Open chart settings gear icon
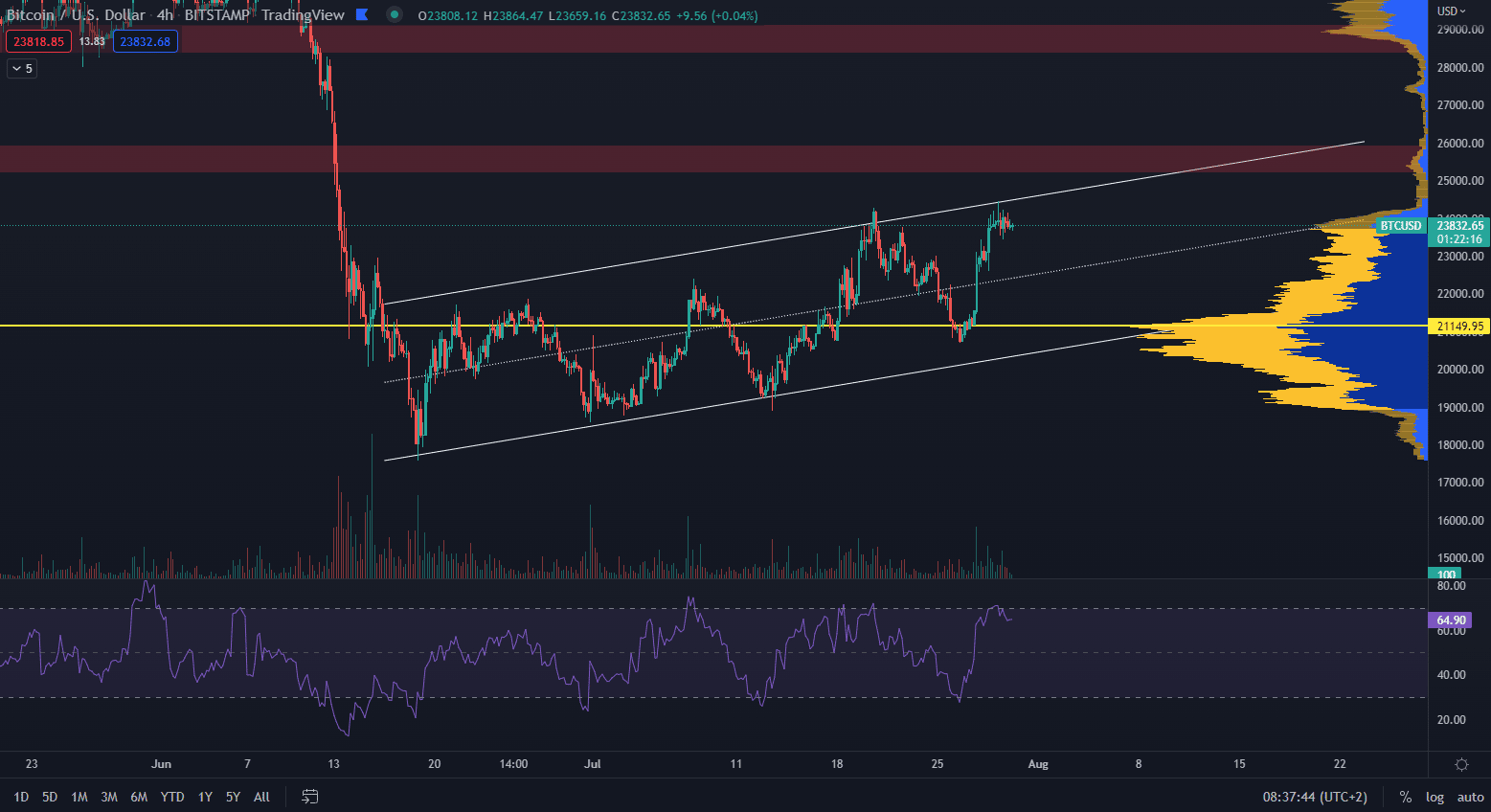Viewport: 1491px width, 812px height. [1461, 764]
